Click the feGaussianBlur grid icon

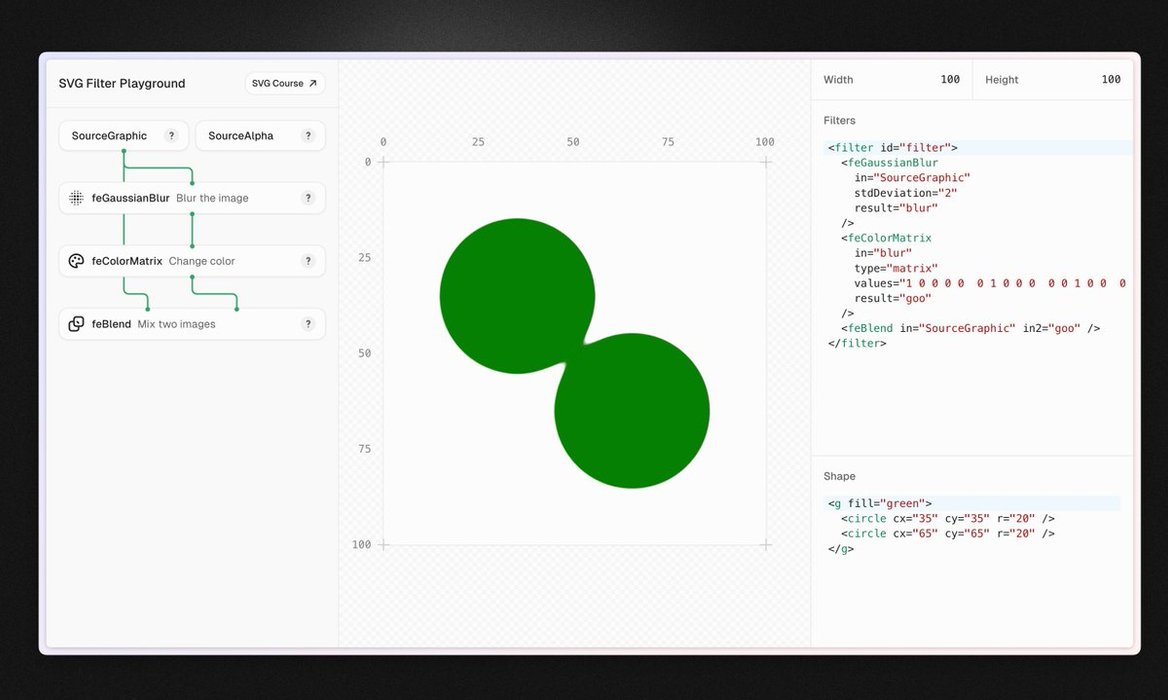76,198
